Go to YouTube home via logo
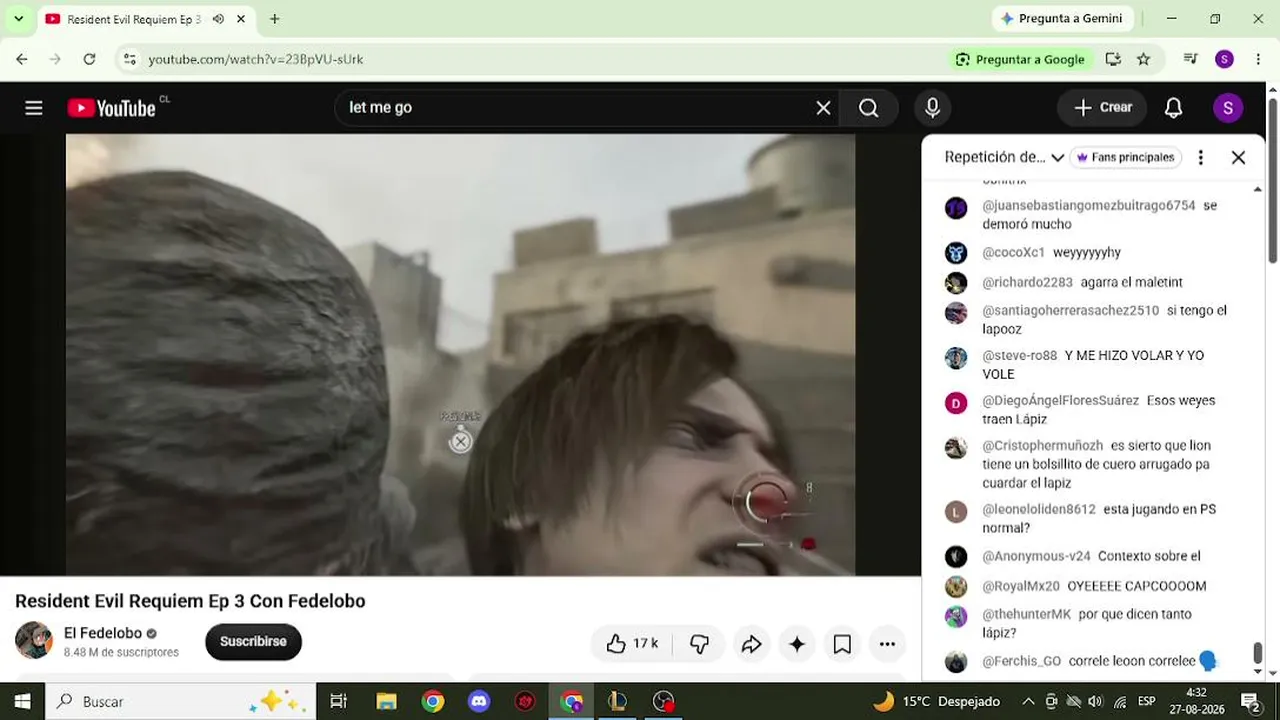 112,108
